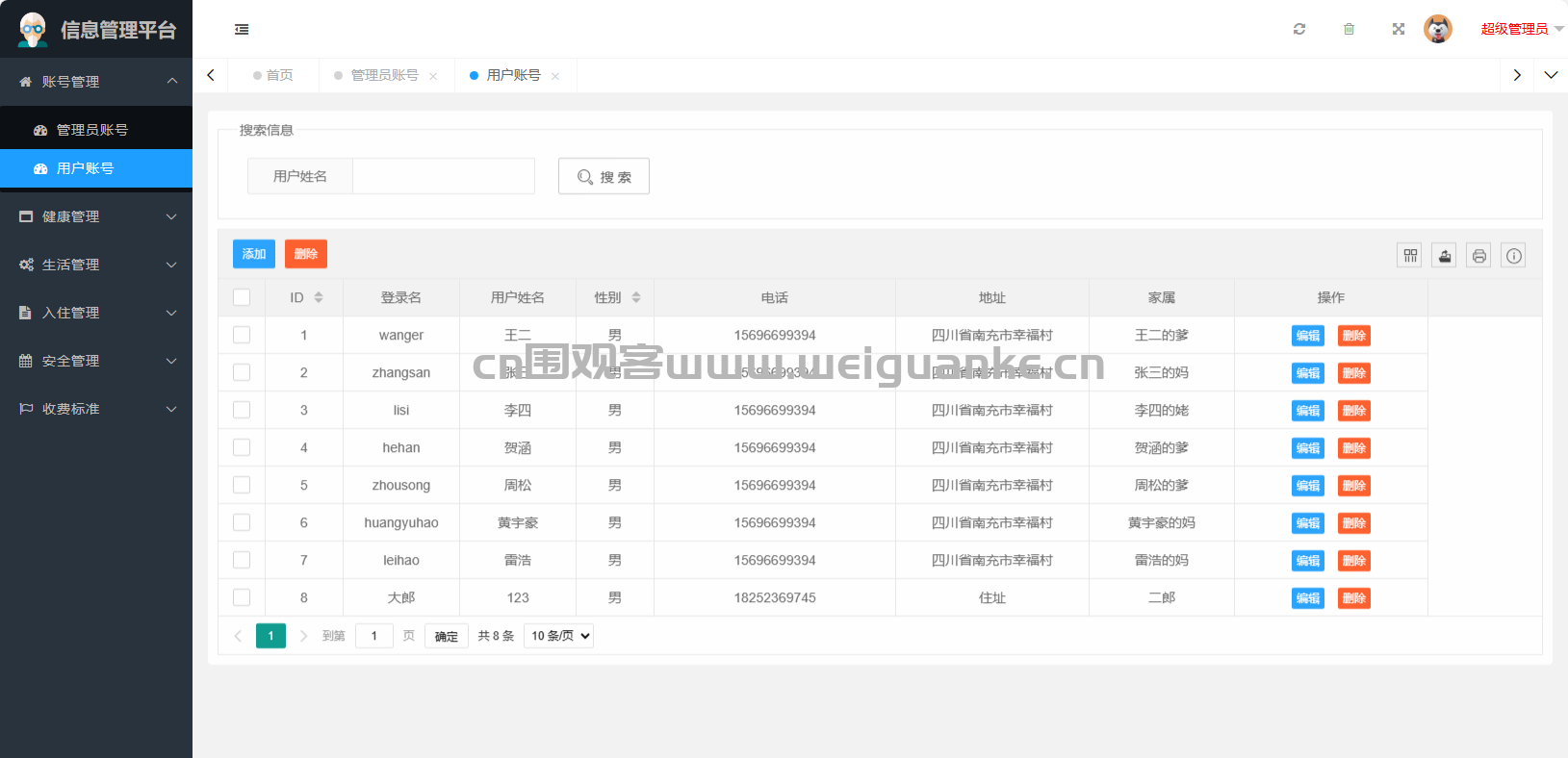The width and height of the screenshot is (1568, 758).
Task: Click the refresh icon in the top bar
Action: tap(1299, 29)
